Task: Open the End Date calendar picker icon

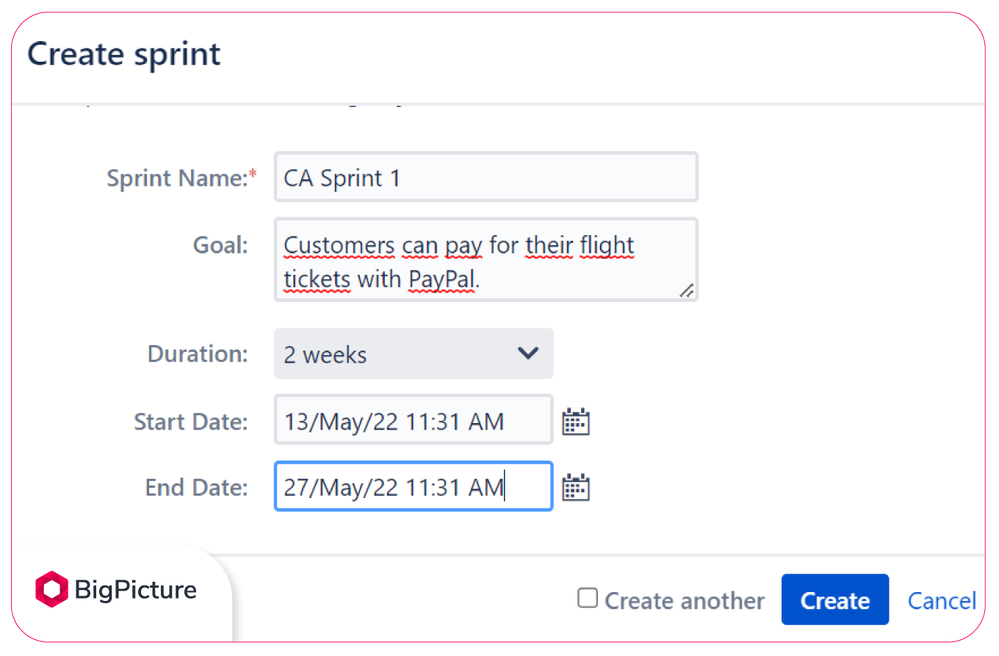Action: pyautogui.click(x=576, y=486)
